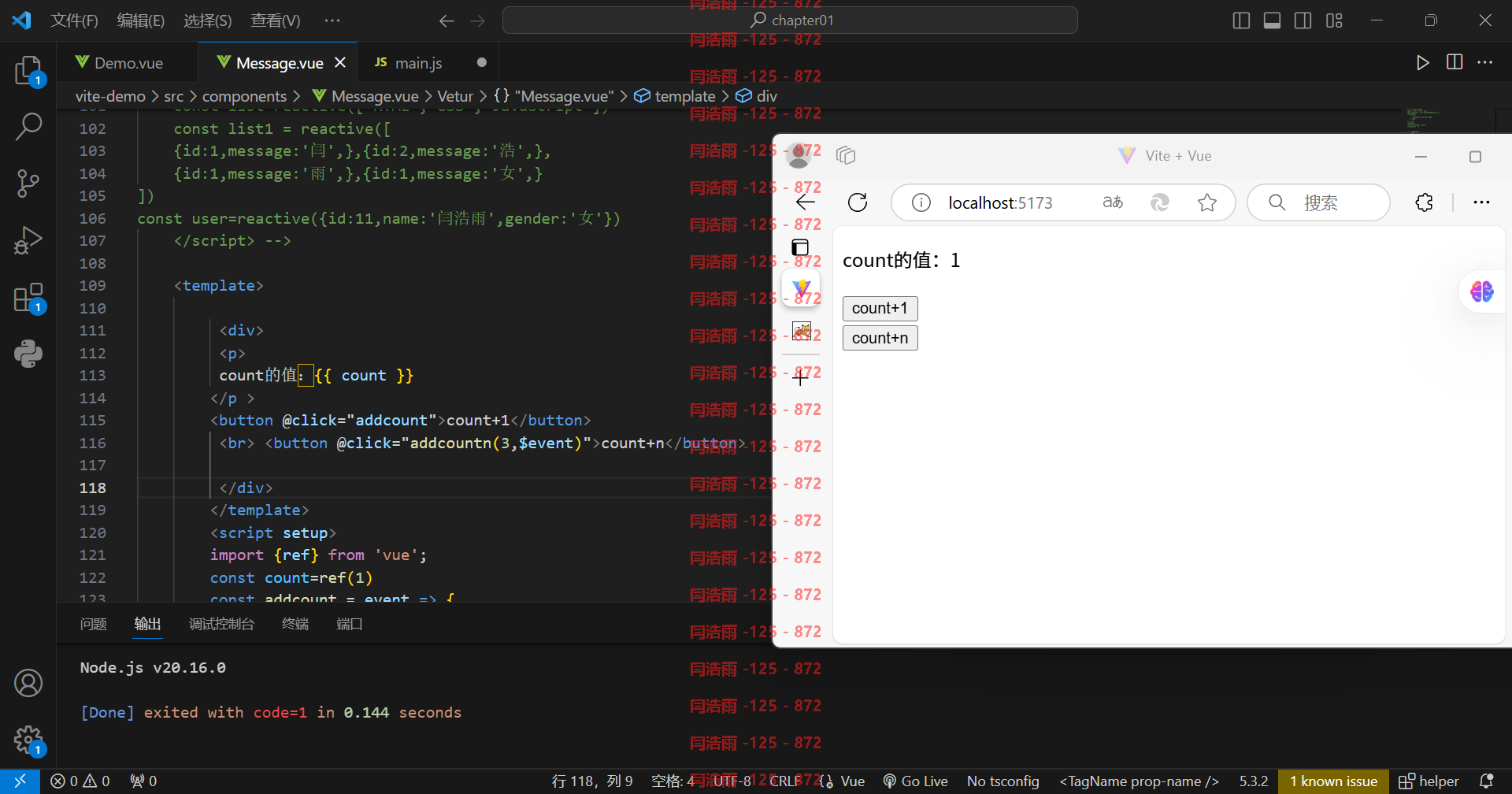The height and width of the screenshot is (794, 1512).
Task: Switch to the 终端 panel tab
Action: [295, 624]
